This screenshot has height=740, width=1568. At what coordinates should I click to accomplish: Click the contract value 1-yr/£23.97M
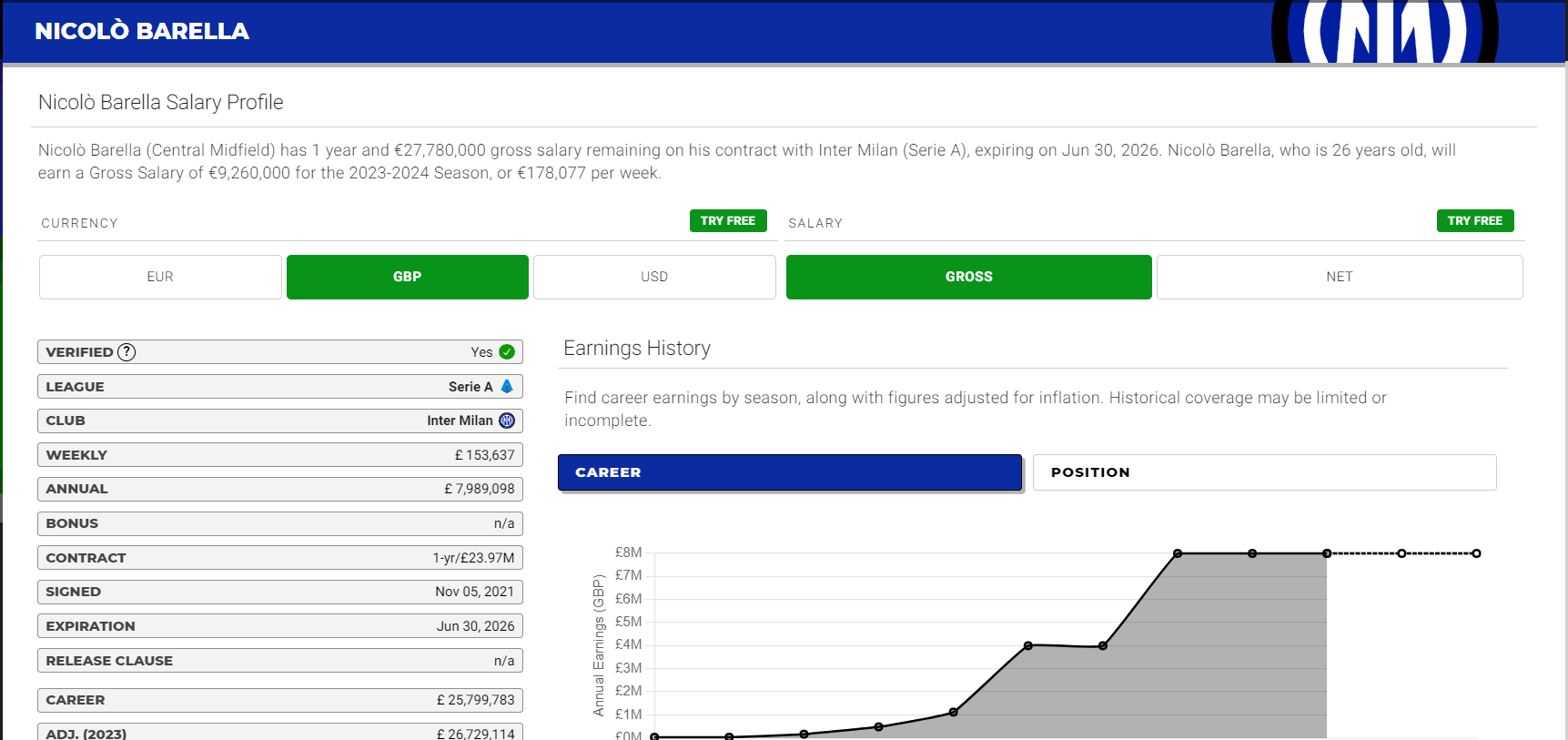(473, 558)
